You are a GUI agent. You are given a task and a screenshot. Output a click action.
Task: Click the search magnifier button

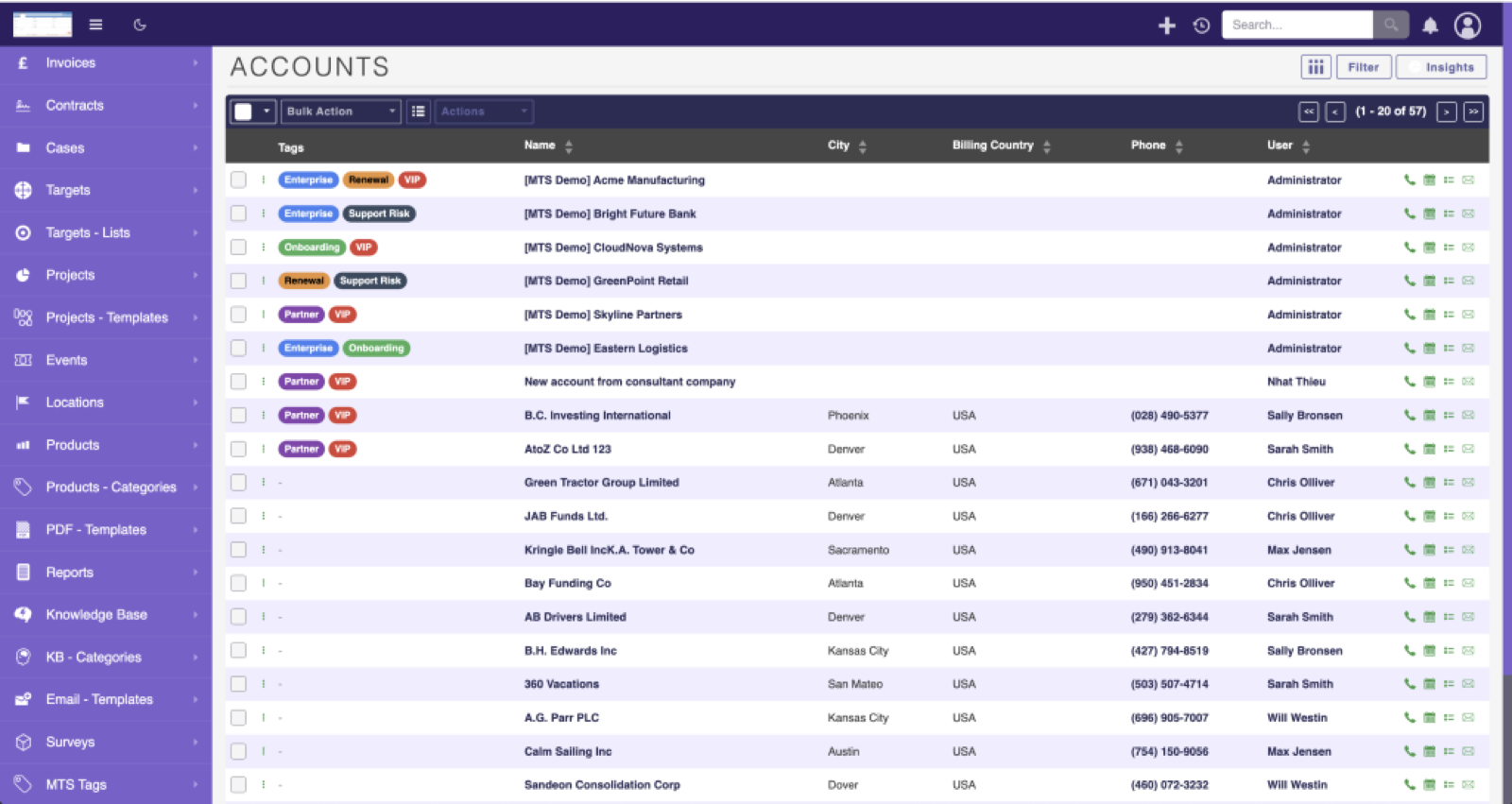click(x=1391, y=26)
